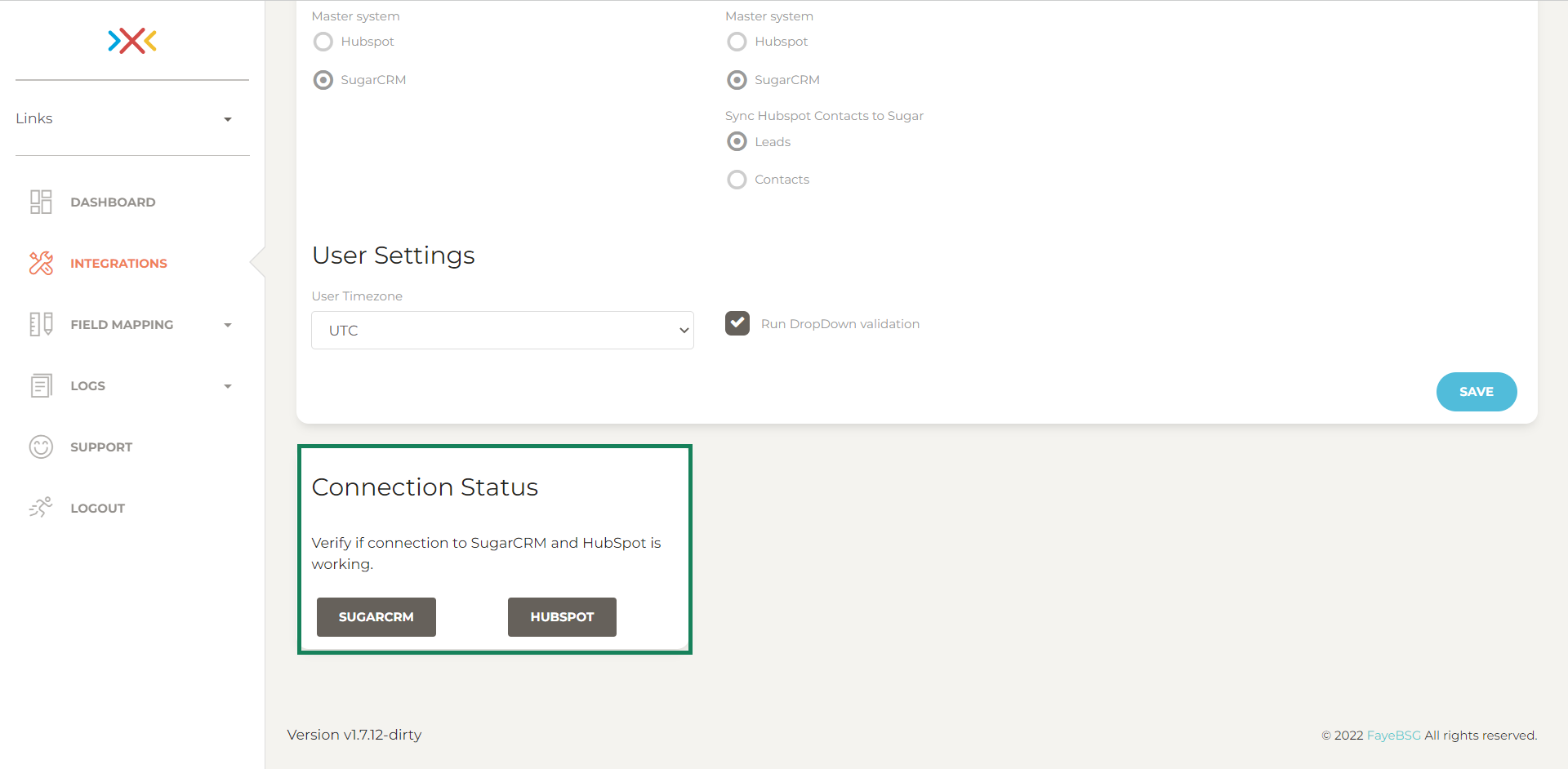
Task: Open the Field Mapping icon
Action: pos(41,324)
